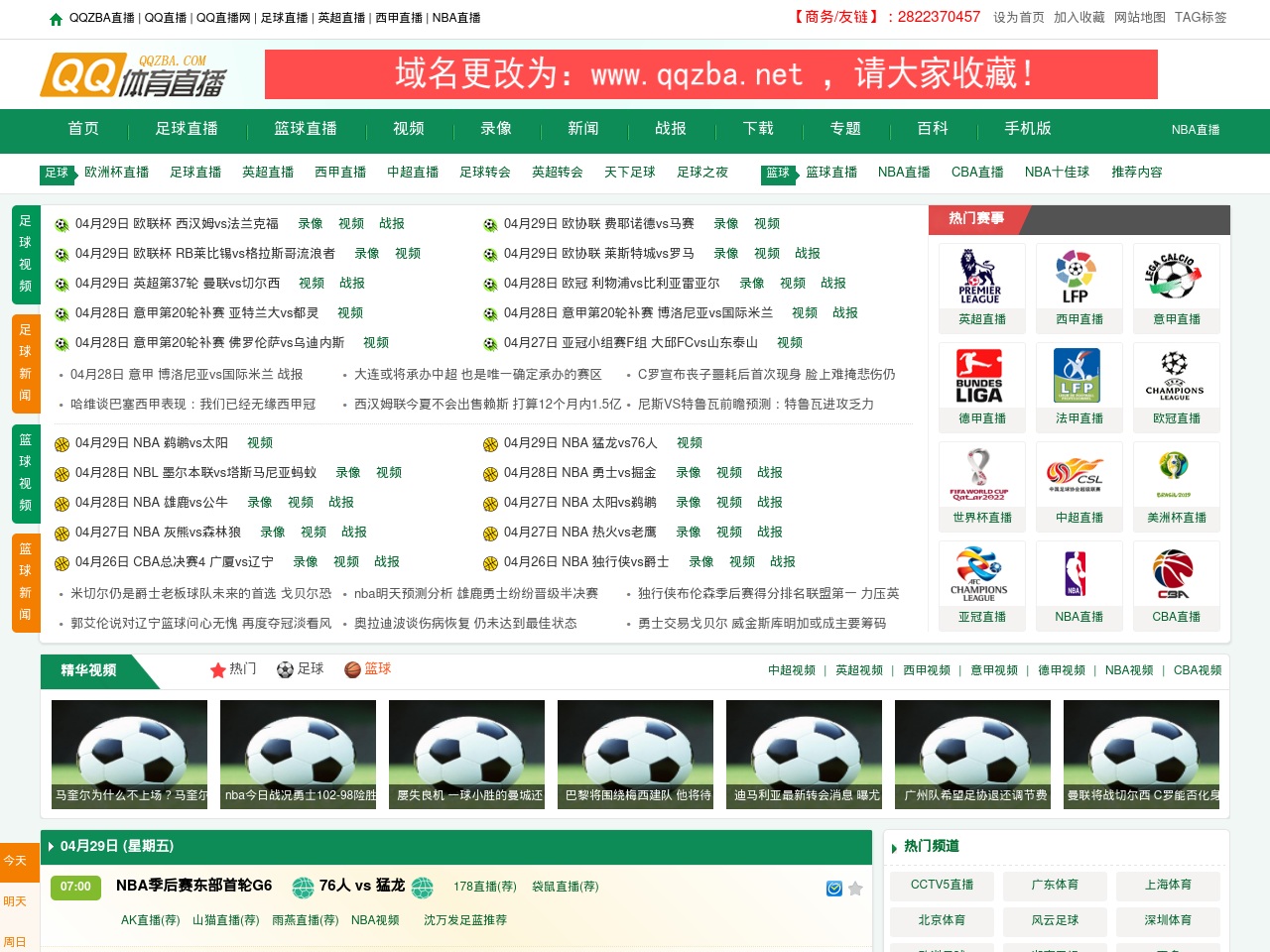Viewport: 1270px width, 952px height.
Task: Open the QQ体育直播 site logo
Action: coord(133,75)
